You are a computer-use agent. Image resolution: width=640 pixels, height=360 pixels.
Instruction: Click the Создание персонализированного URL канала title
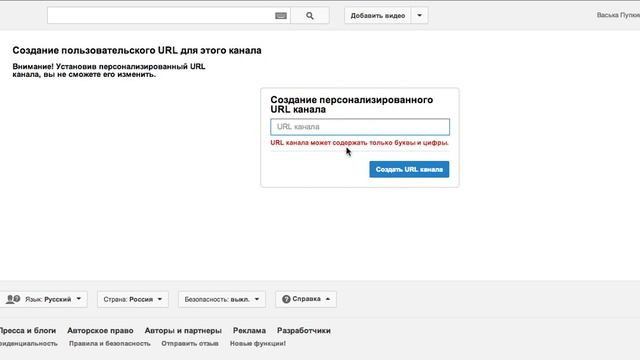pos(352,104)
